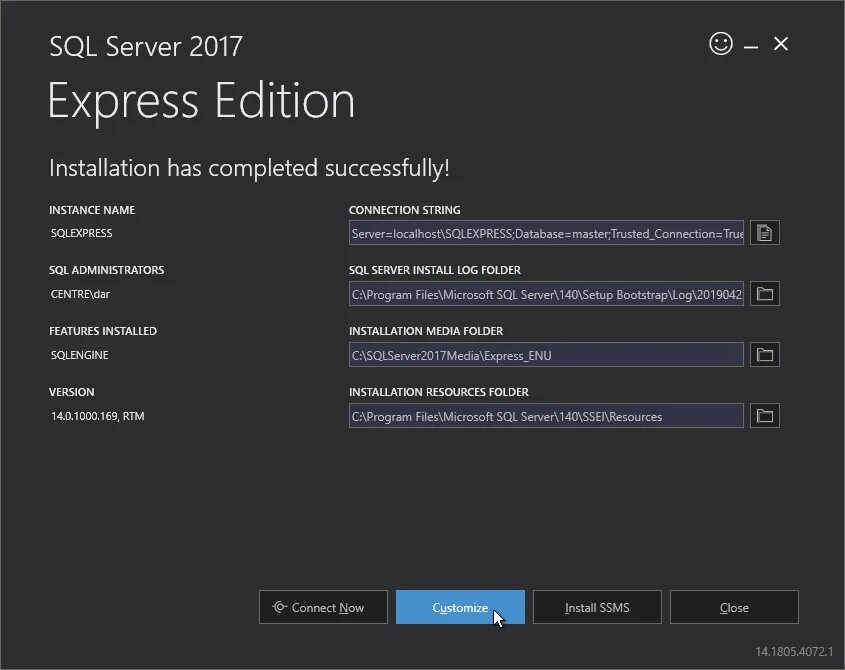Image resolution: width=845 pixels, height=670 pixels.
Task: Select the SSEI\Resources folder path field
Action: coord(546,416)
